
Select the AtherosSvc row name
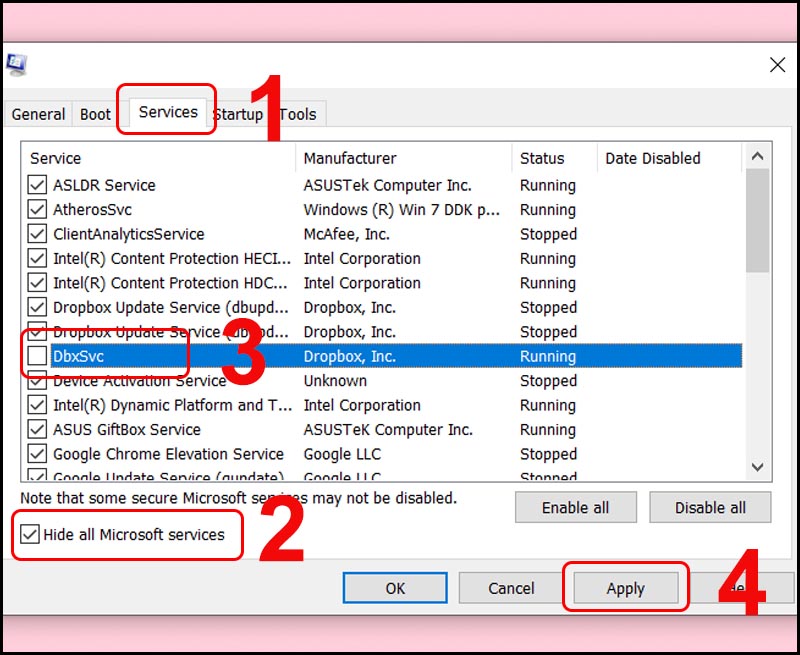[x=92, y=210]
